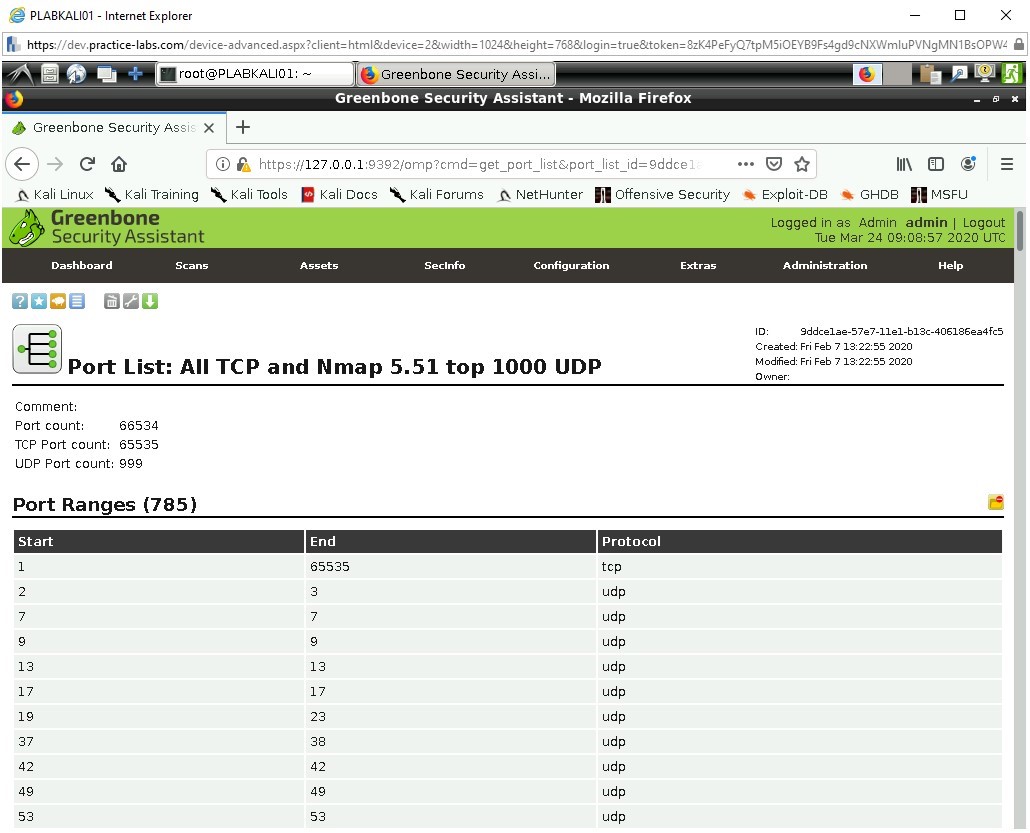The width and height of the screenshot is (1030, 833).
Task: Add a port range with the orange icon
Action: (995, 503)
